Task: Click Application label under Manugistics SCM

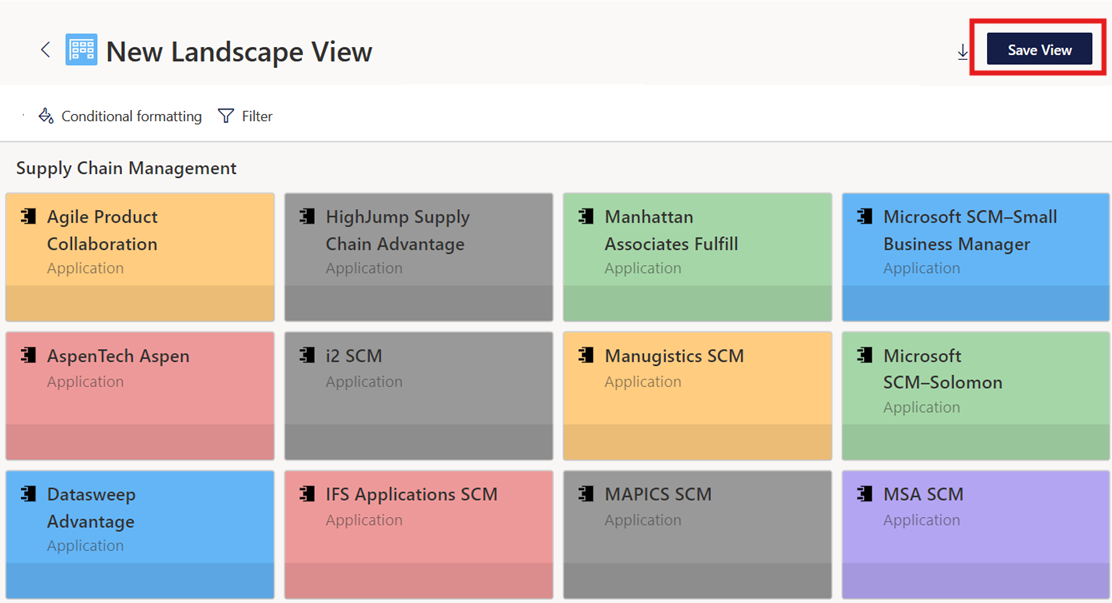Action: pos(643,382)
